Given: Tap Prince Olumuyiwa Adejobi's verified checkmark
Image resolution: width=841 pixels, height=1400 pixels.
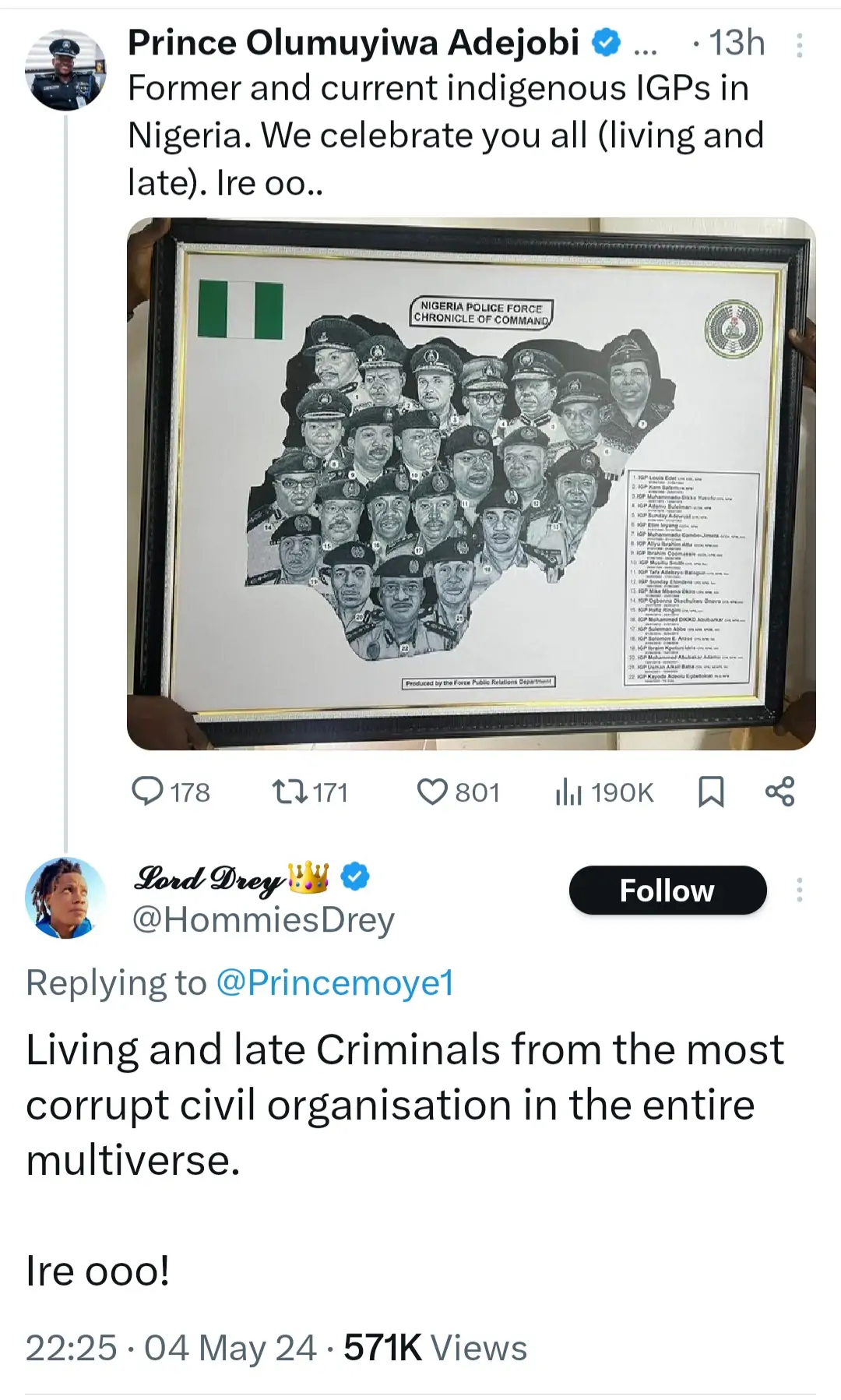Looking at the screenshot, I should click(607, 43).
